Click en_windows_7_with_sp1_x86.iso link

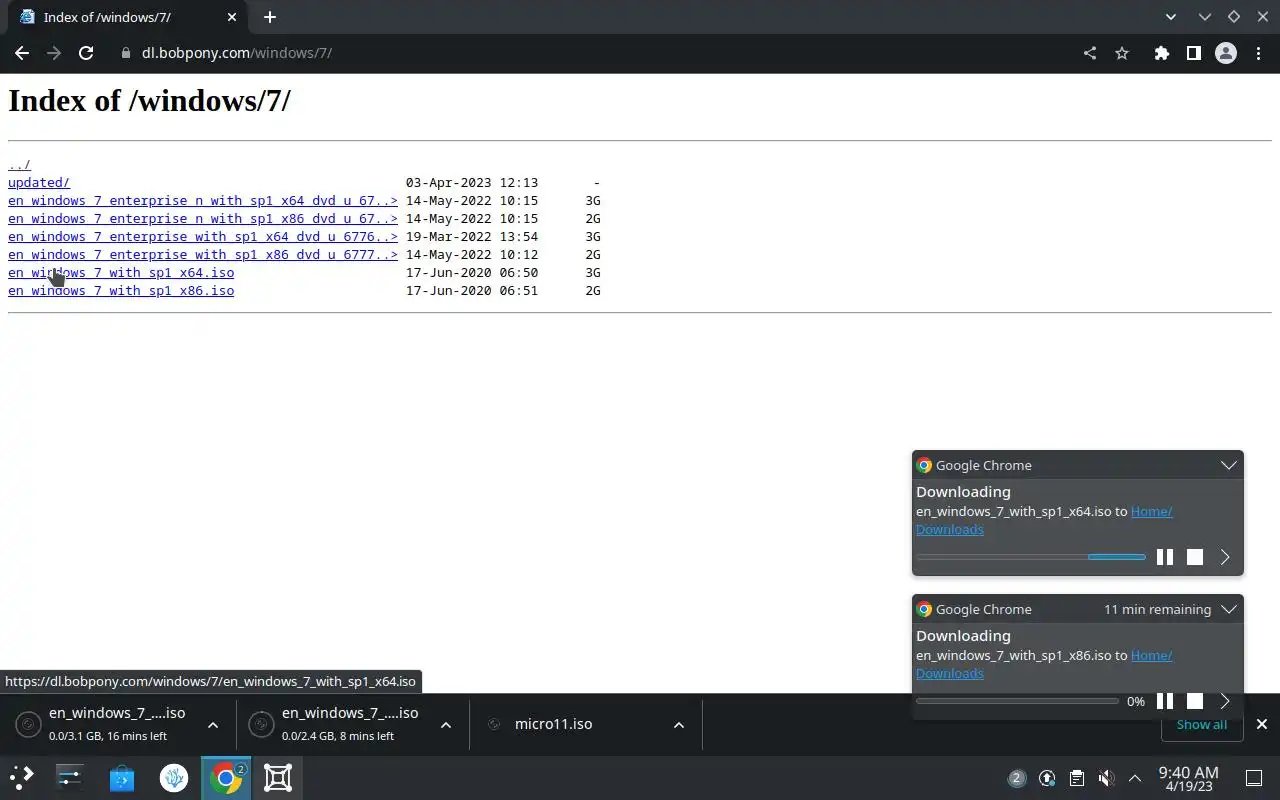121,290
